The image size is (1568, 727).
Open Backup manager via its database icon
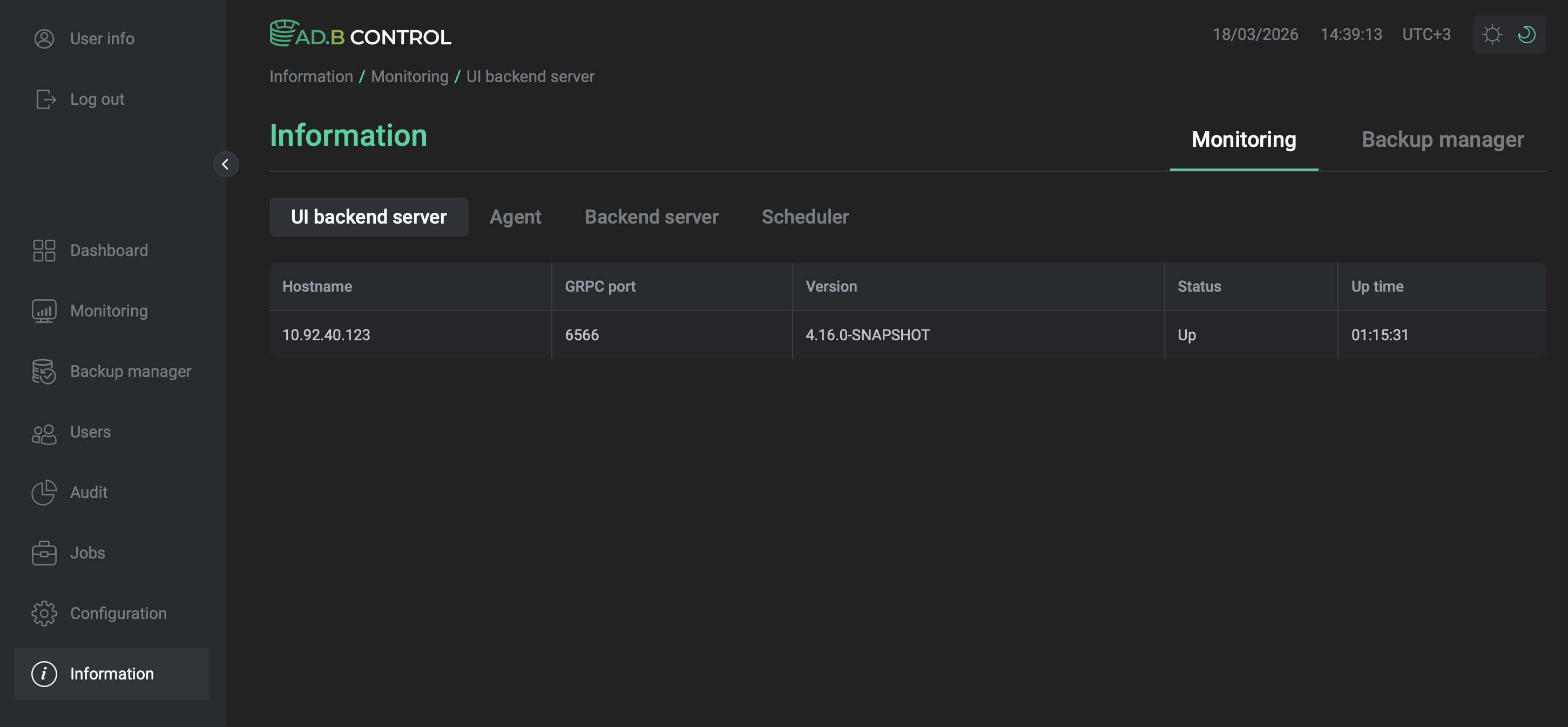[x=43, y=372]
